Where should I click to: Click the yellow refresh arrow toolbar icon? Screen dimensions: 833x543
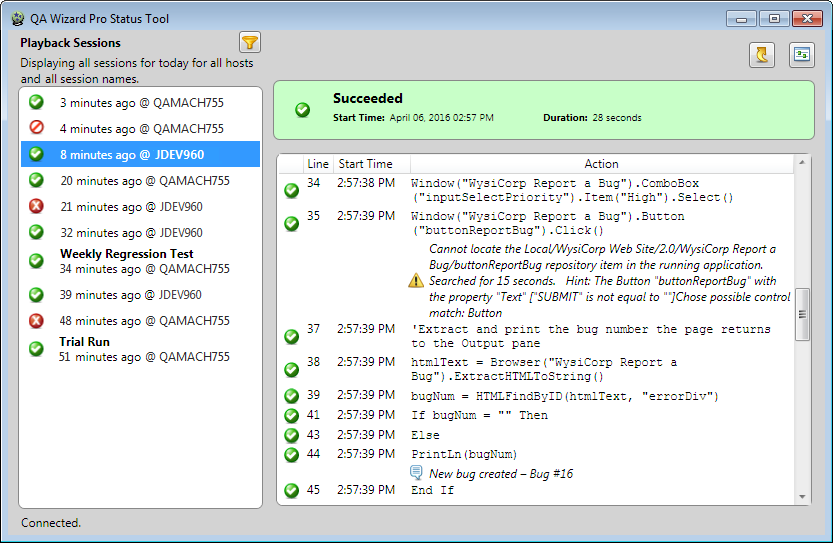click(762, 55)
